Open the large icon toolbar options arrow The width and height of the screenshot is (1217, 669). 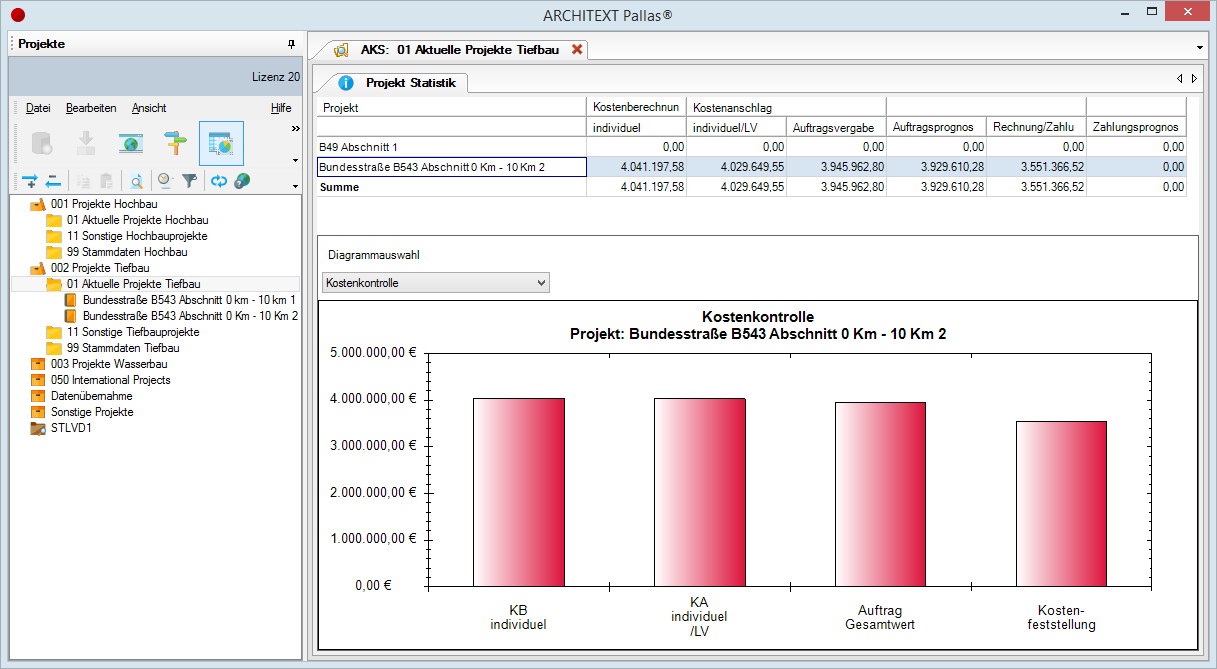(x=295, y=160)
